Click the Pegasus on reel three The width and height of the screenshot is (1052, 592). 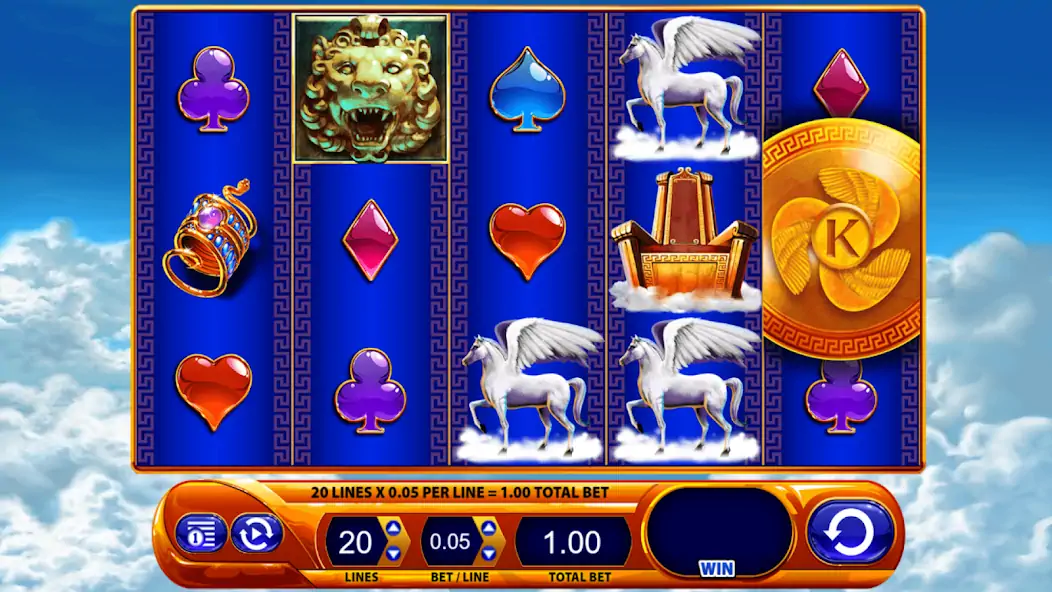(x=530, y=389)
